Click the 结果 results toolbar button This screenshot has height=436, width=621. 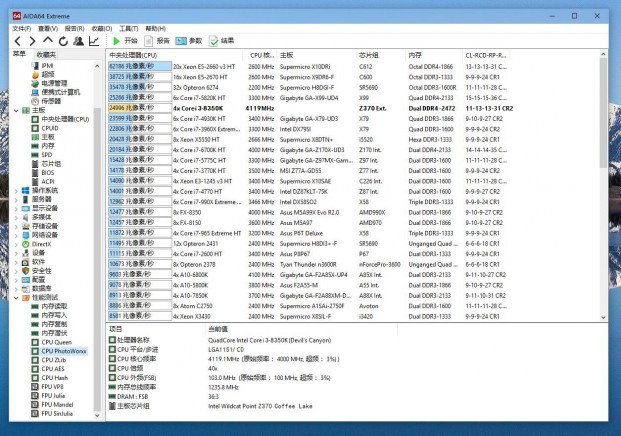221,41
